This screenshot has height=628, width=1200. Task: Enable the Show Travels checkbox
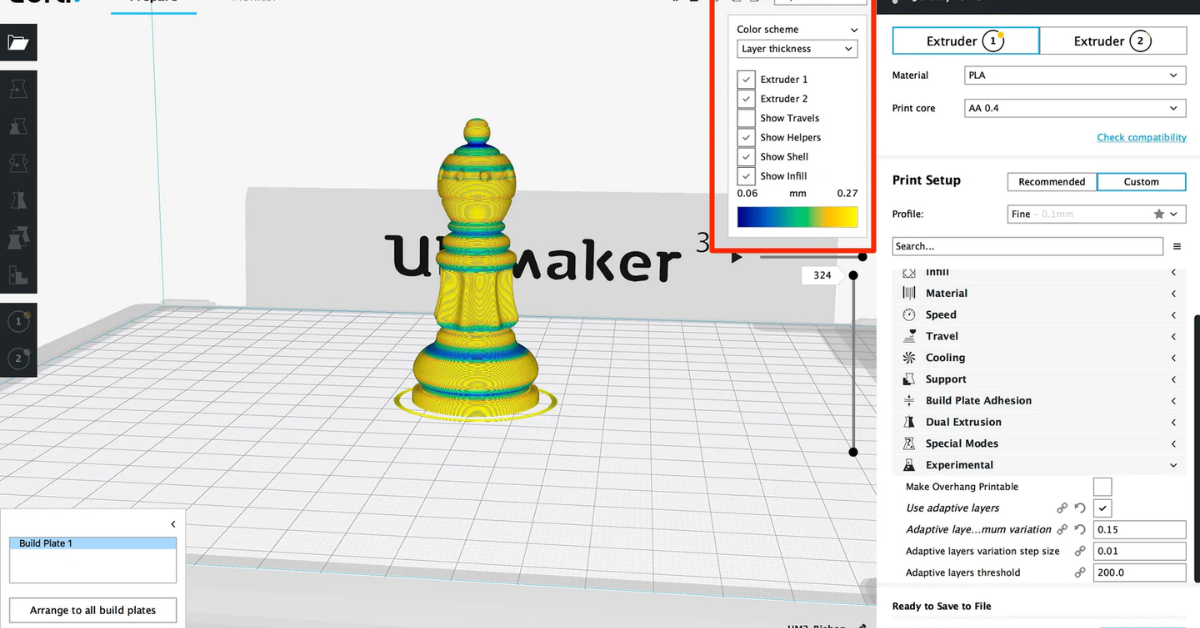point(746,117)
